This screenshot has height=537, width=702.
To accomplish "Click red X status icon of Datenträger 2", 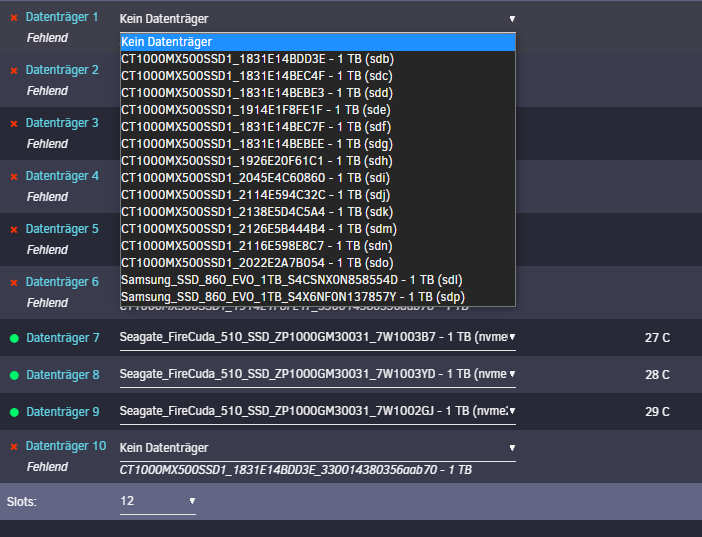I will (14, 71).
